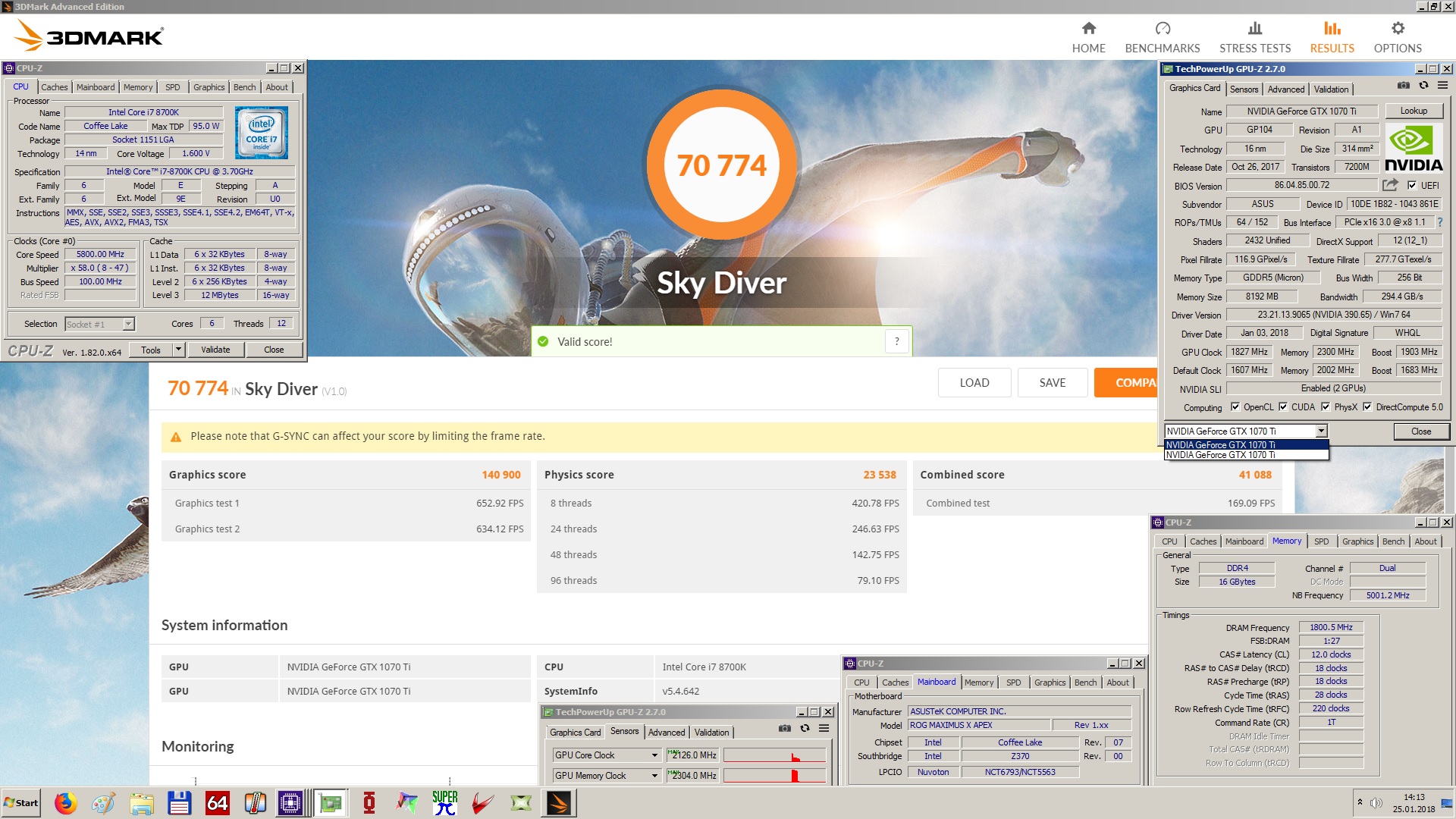
Task: Open the 3DMark HOME section
Action: (1088, 37)
